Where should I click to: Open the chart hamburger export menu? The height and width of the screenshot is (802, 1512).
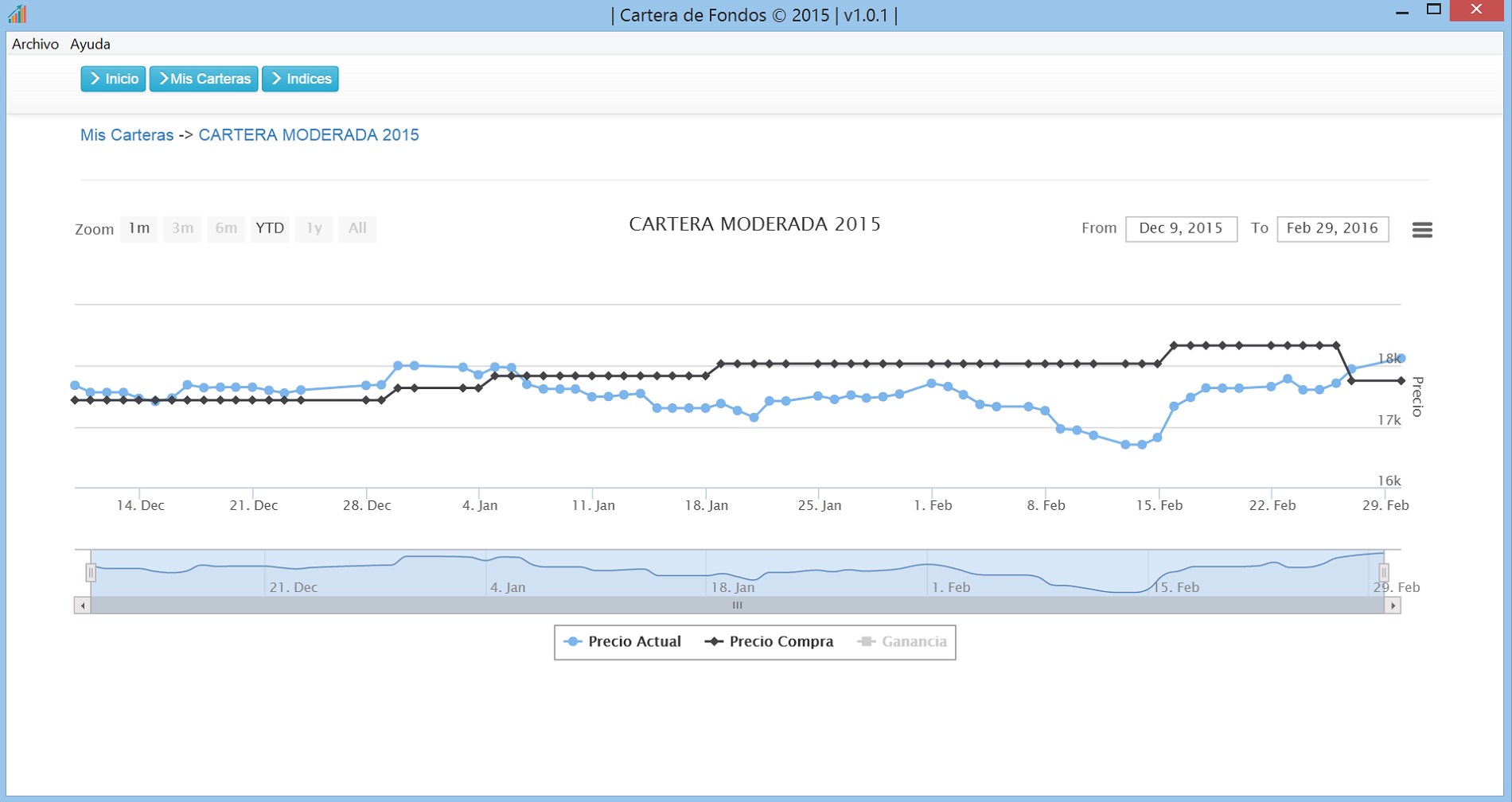pos(1421,230)
